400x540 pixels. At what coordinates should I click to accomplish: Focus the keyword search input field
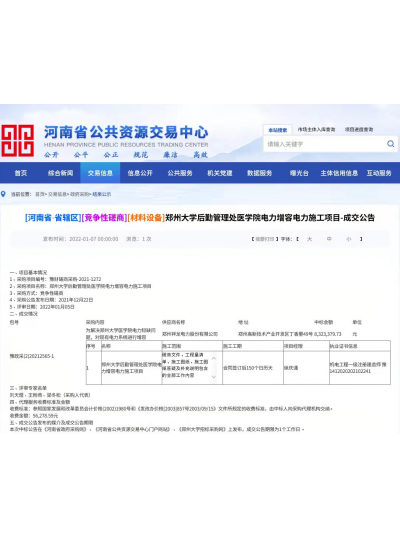pyautogui.click(x=325, y=144)
